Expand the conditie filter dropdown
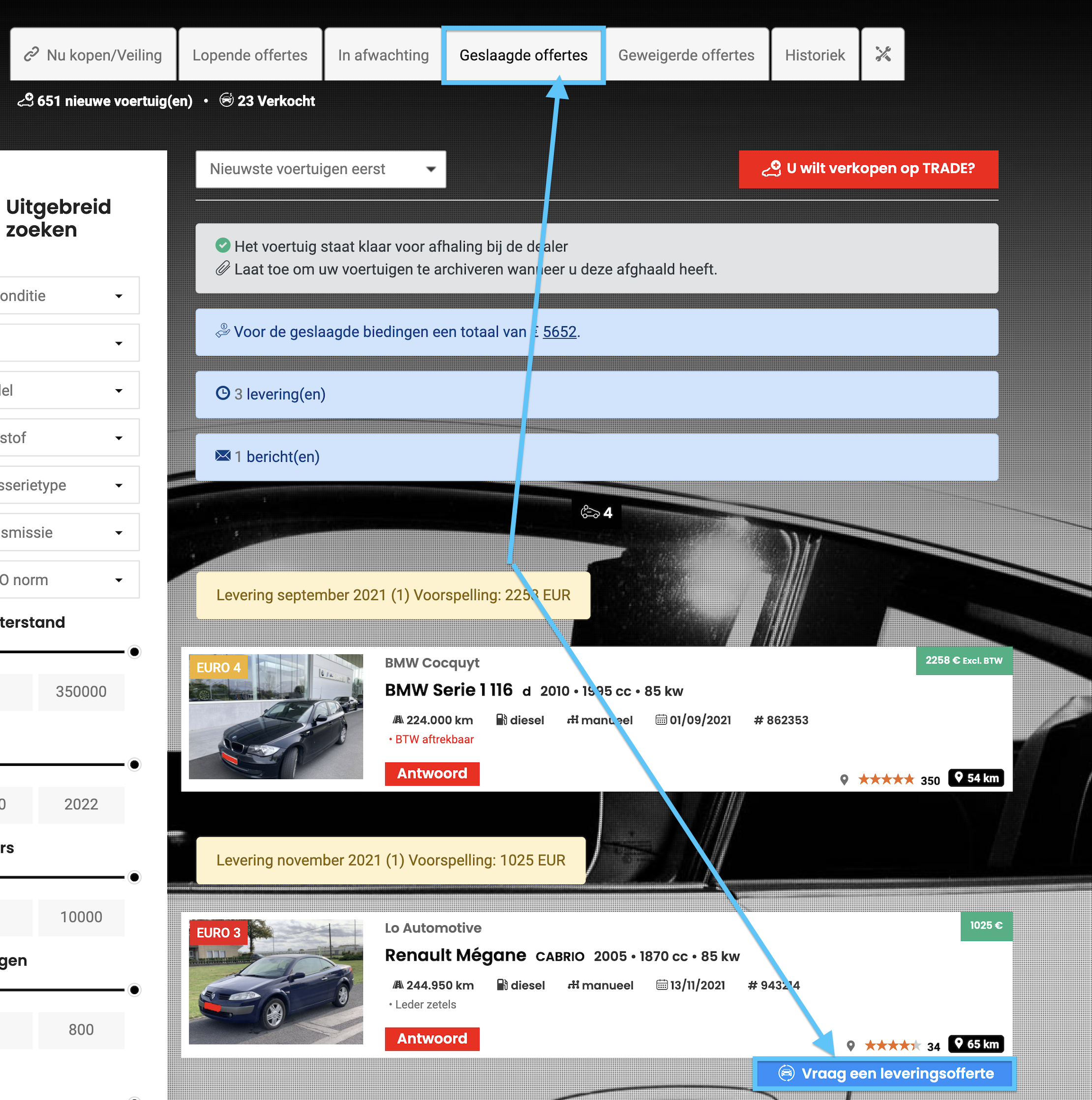The image size is (1092, 1100). click(x=69, y=296)
